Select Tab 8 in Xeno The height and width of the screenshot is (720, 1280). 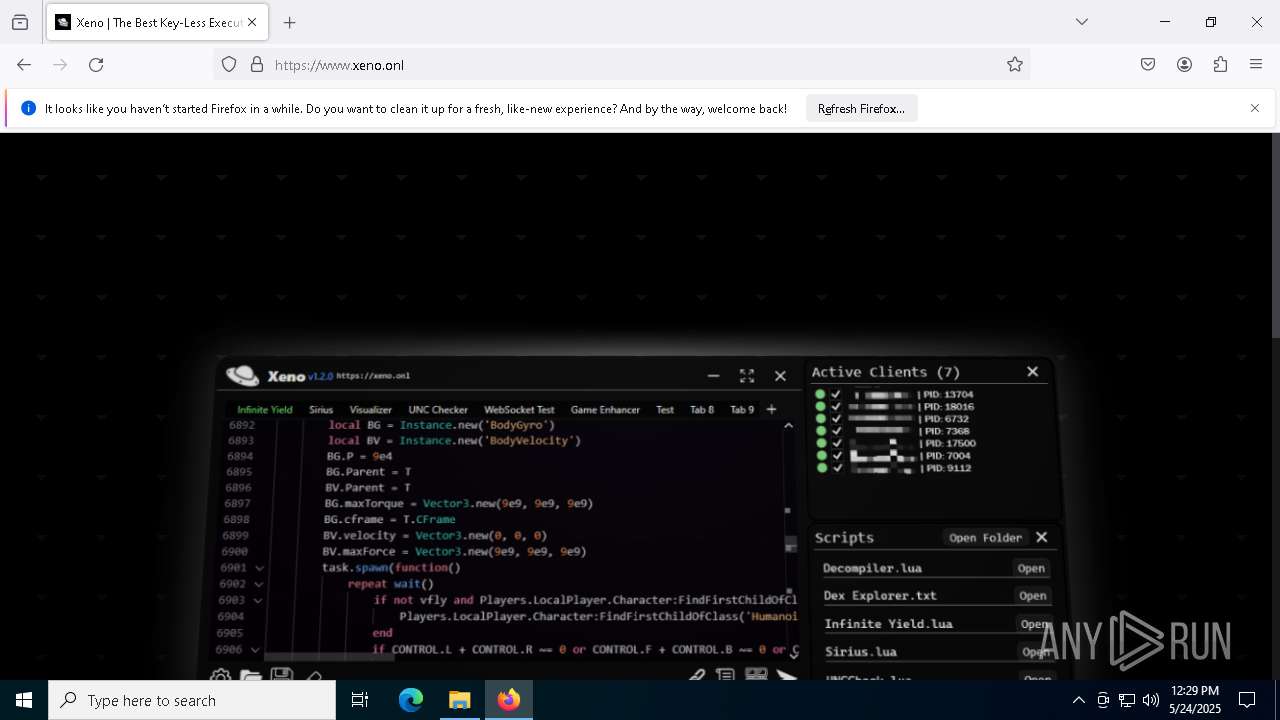(702, 410)
